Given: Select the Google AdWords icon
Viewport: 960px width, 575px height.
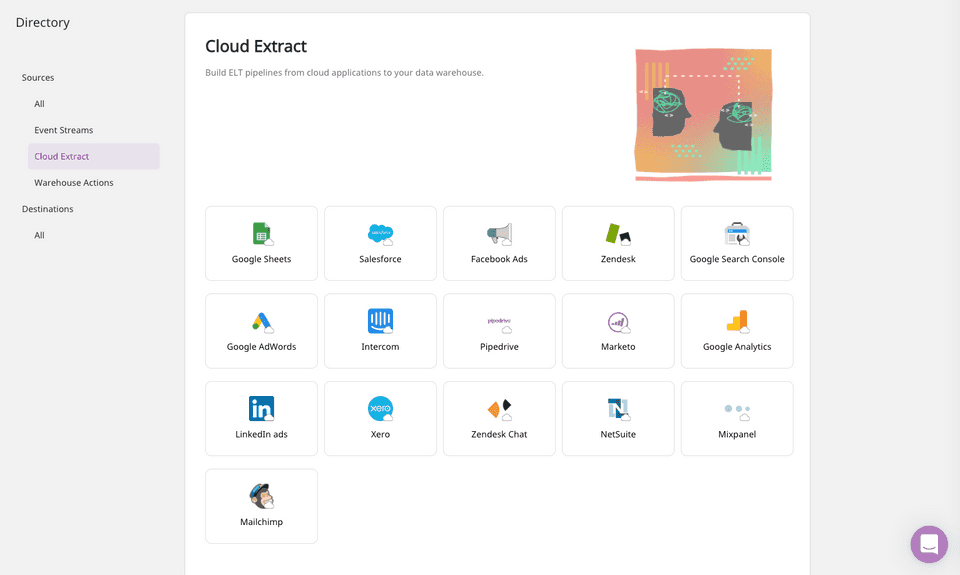Looking at the screenshot, I should [262, 322].
